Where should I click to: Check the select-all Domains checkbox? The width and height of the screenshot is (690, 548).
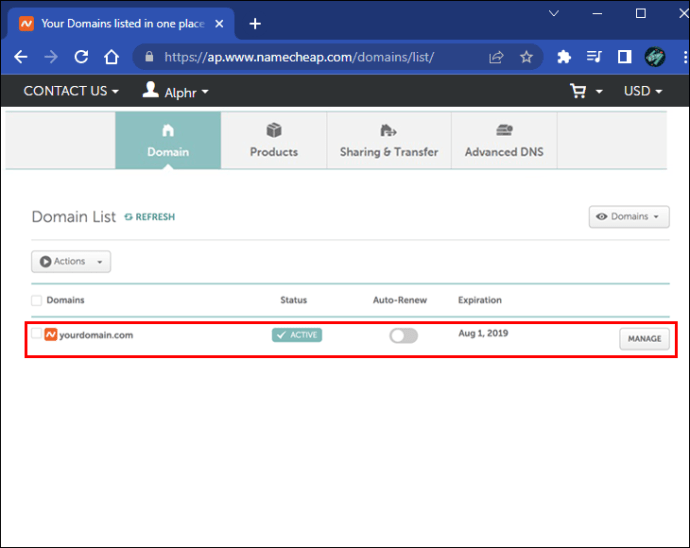[x=37, y=300]
